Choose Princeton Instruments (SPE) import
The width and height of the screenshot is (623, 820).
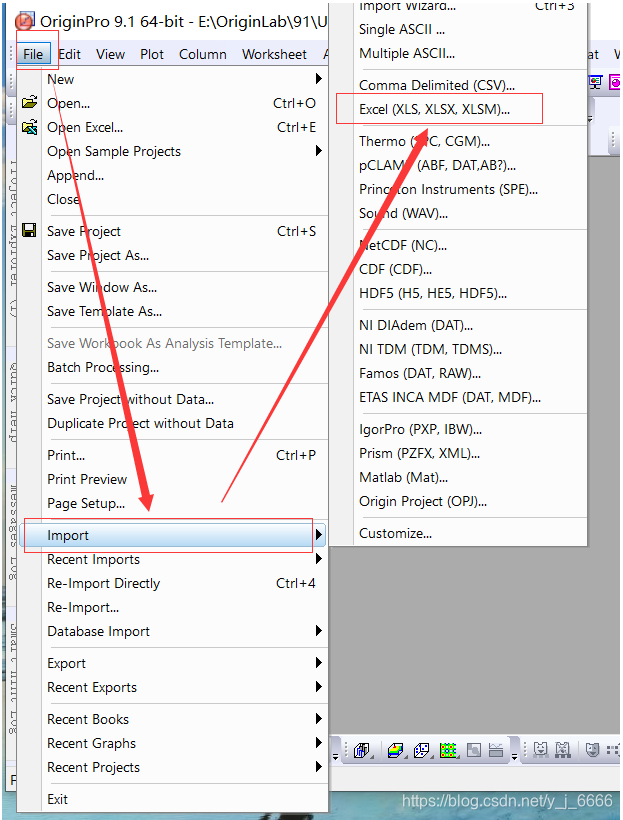[x=448, y=189]
